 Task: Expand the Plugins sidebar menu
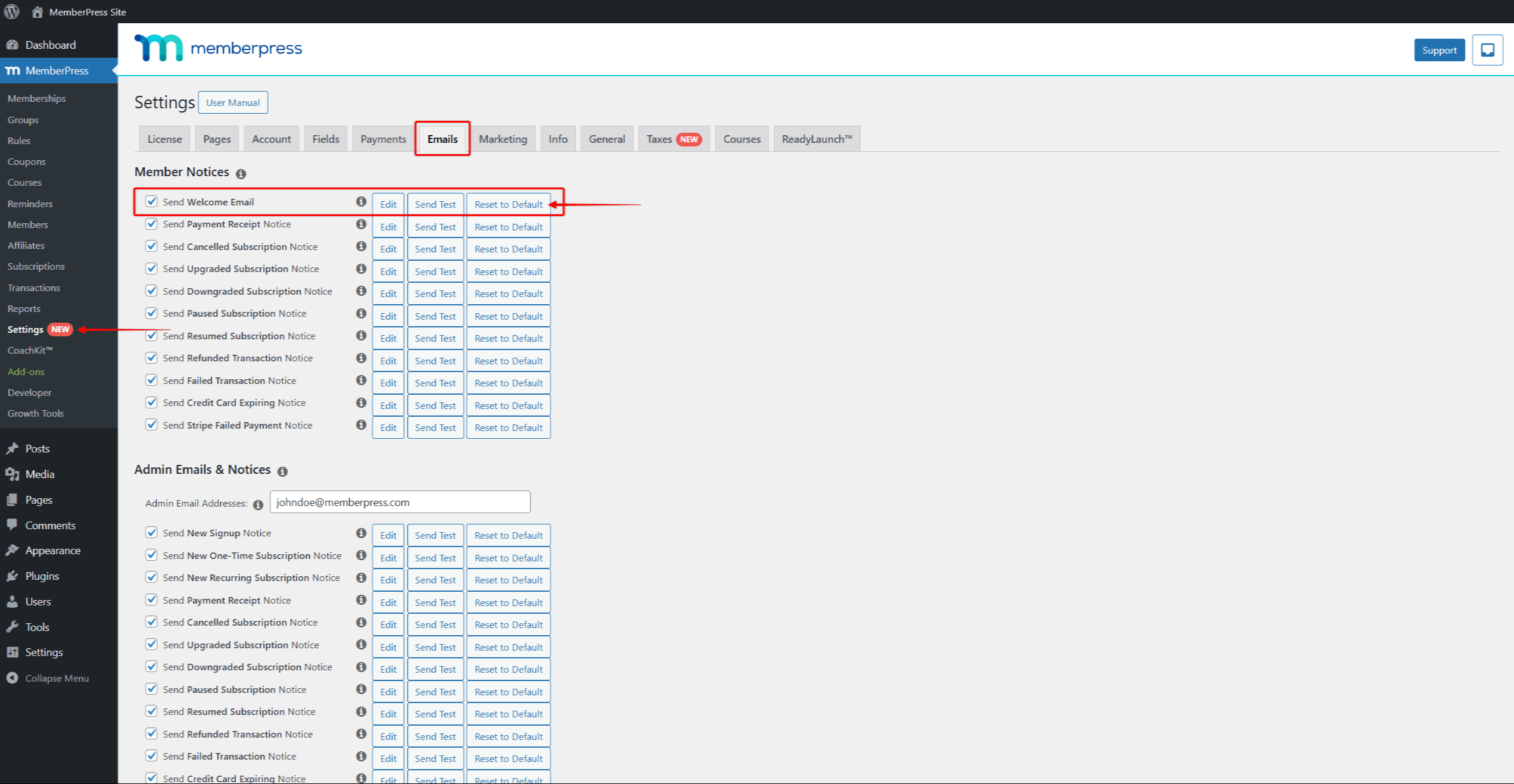(42, 576)
